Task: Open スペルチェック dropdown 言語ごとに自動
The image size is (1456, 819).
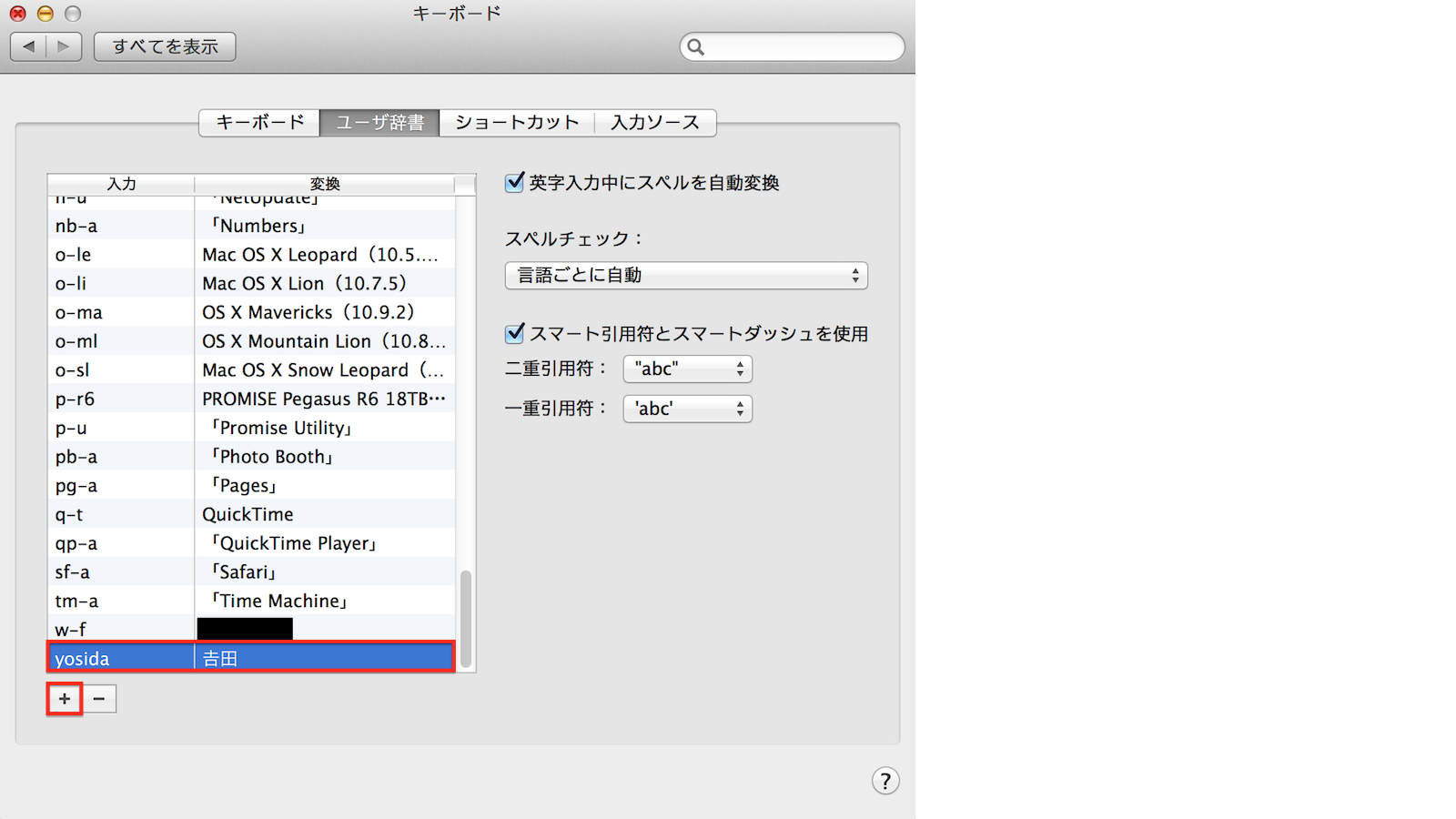Action: pyautogui.click(x=686, y=276)
